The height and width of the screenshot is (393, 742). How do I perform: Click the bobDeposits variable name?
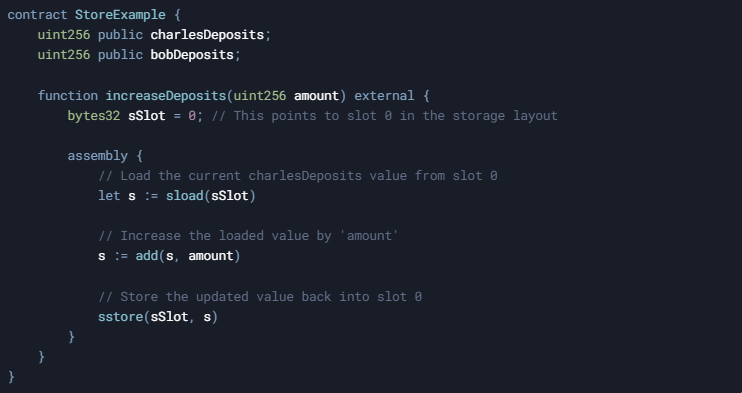[192, 55]
